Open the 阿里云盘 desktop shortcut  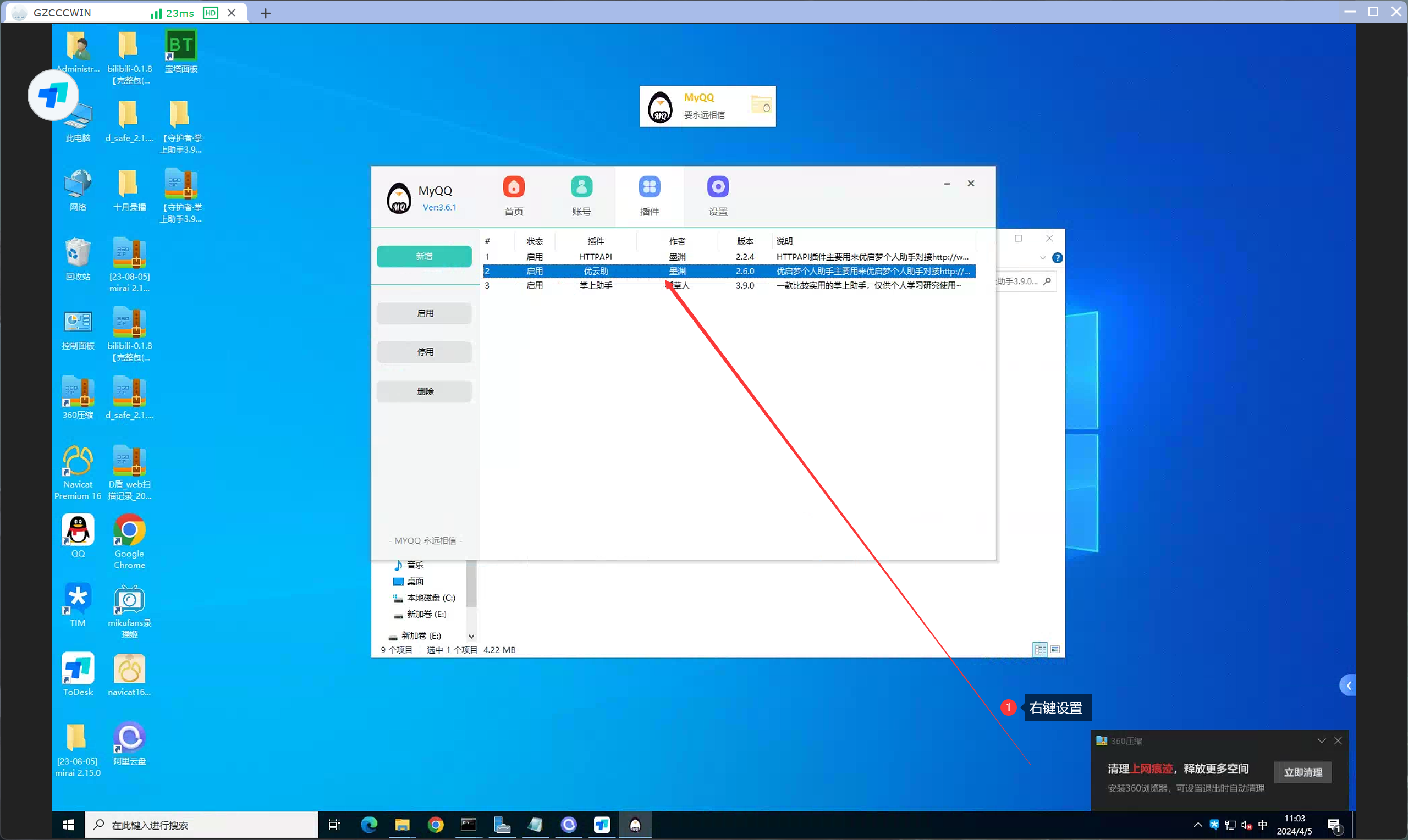(x=130, y=744)
